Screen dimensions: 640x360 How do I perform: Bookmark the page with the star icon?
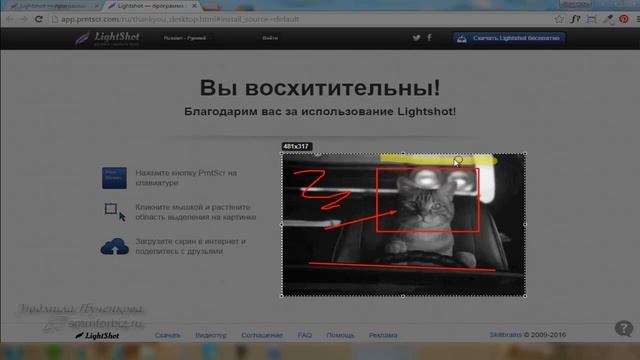559,19
